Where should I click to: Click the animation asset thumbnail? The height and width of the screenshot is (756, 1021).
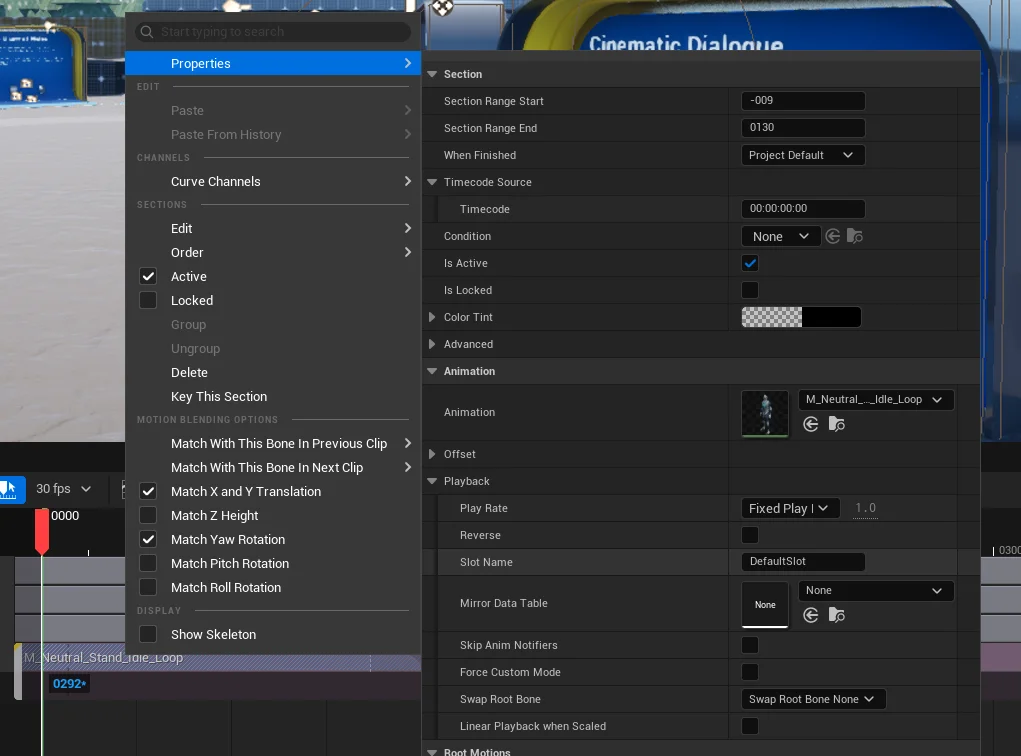pyautogui.click(x=765, y=413)
